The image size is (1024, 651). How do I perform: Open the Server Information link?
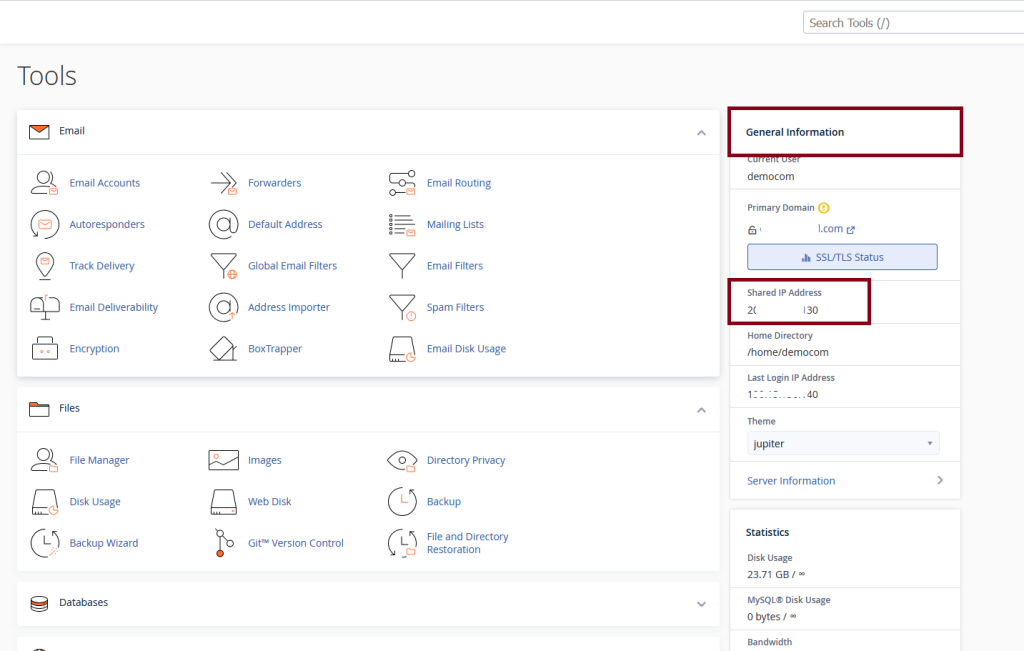[791, 481]
